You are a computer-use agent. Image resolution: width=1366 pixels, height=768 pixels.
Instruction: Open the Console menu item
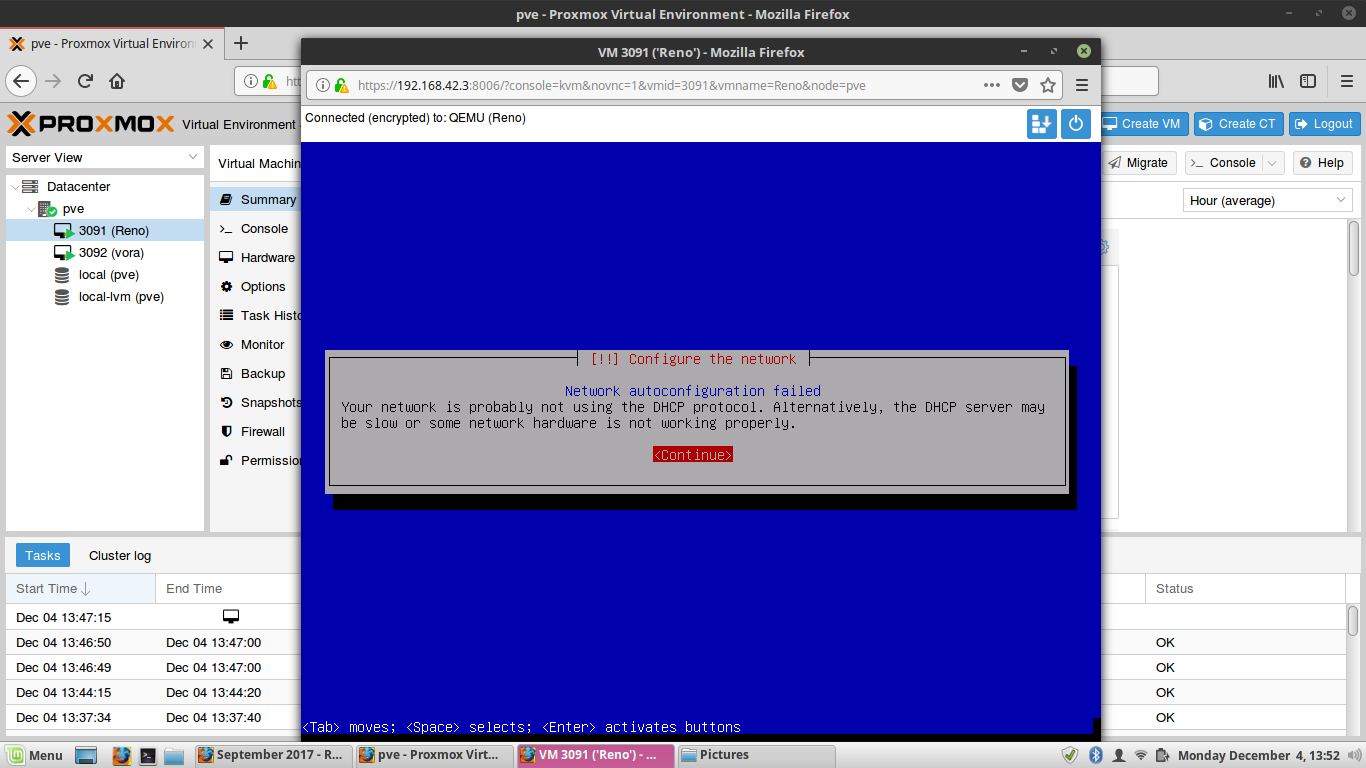(256, 229)
